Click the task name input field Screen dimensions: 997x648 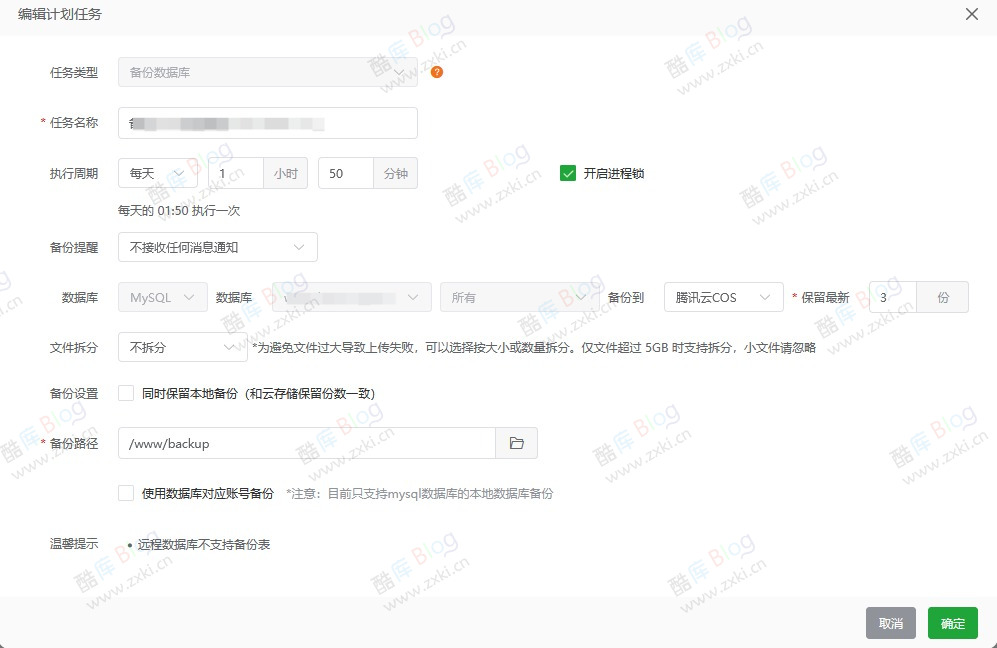click(267, 122)
